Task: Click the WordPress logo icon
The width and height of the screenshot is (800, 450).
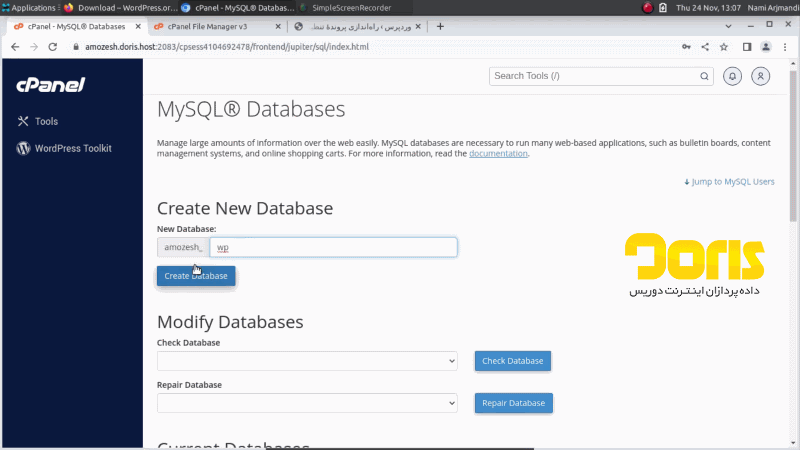Action: 23,148
